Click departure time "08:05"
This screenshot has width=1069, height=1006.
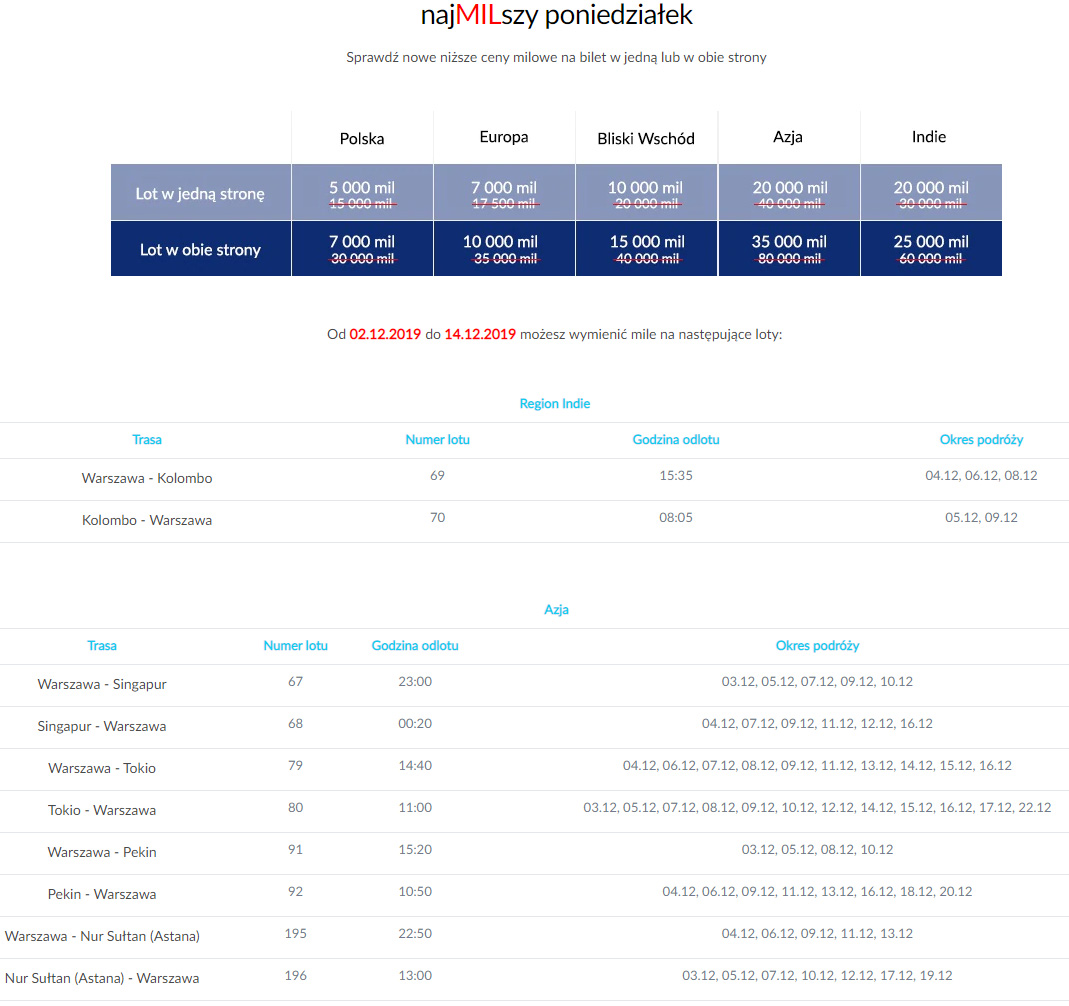(x=676, y=517)
